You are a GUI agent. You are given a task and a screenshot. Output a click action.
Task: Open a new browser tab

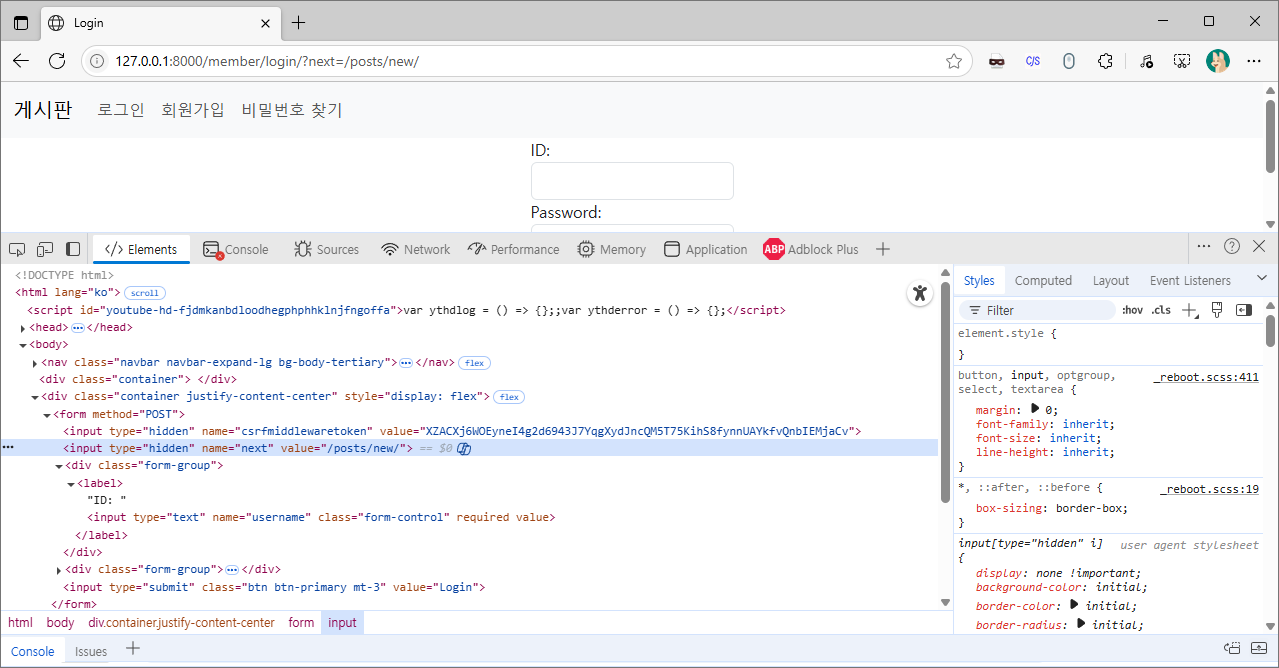[298, 23]
